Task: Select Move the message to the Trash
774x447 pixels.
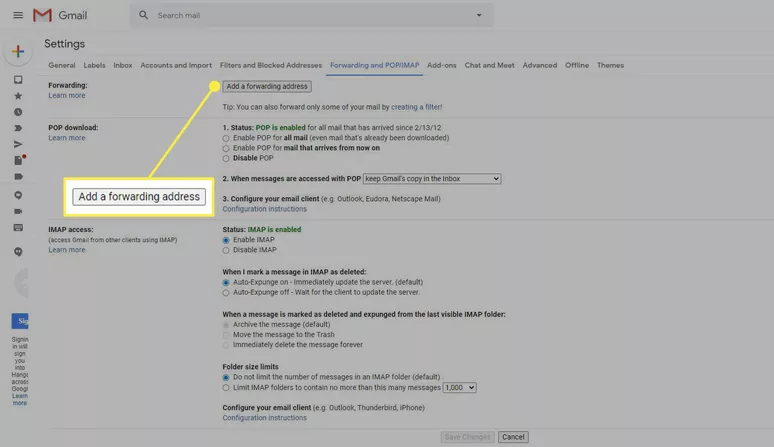Action: (x=226, y=335)
